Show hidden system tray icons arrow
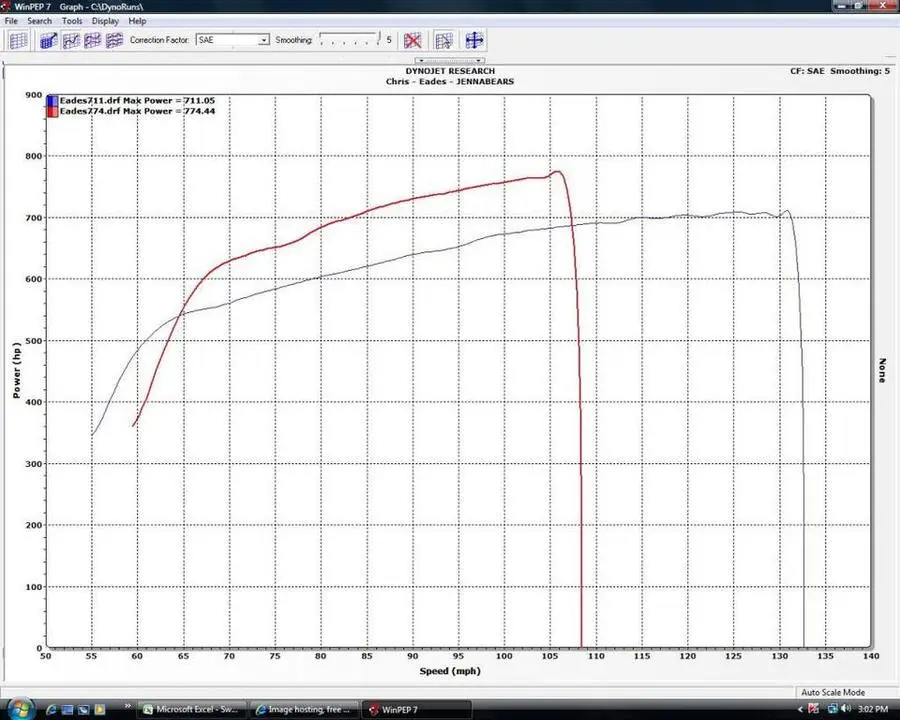This screenshot has height=720, width=900. point(800,710)
